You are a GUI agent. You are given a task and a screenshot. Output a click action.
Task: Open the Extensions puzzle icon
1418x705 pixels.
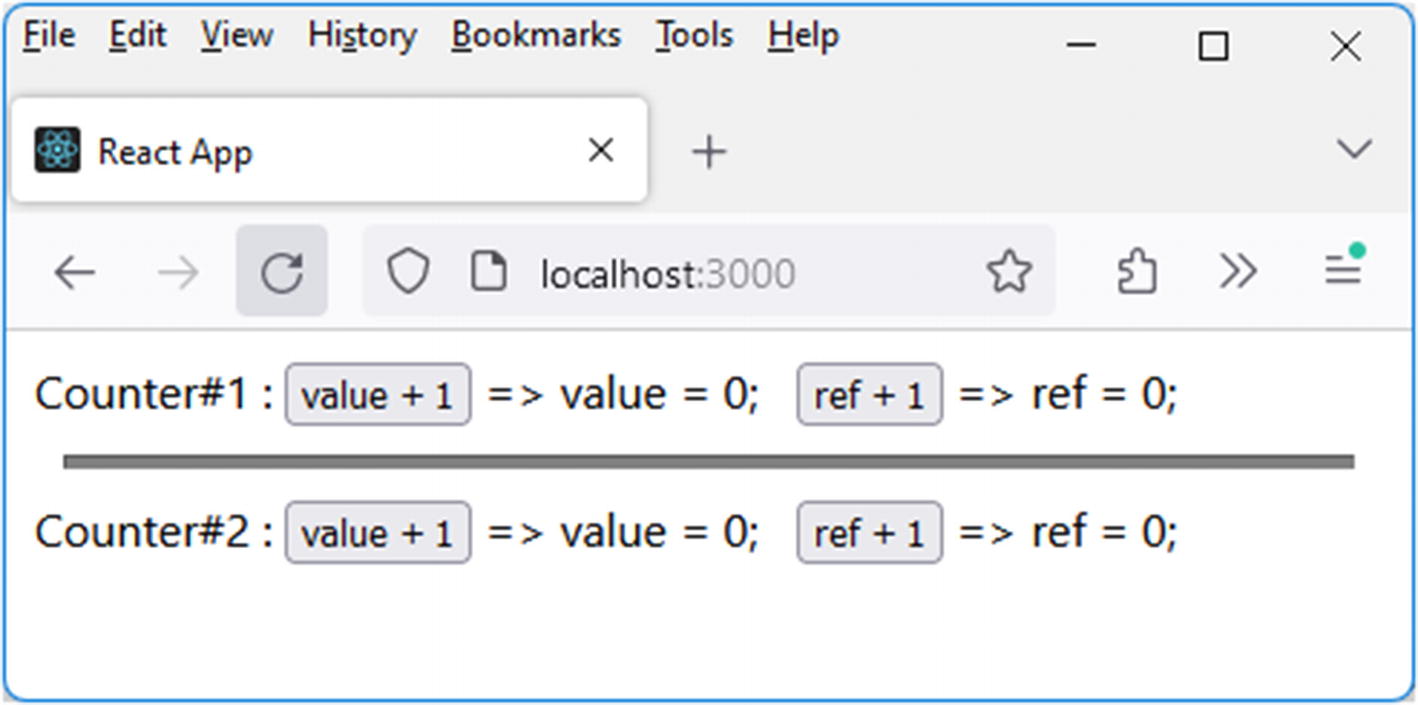coord(1137,272)
